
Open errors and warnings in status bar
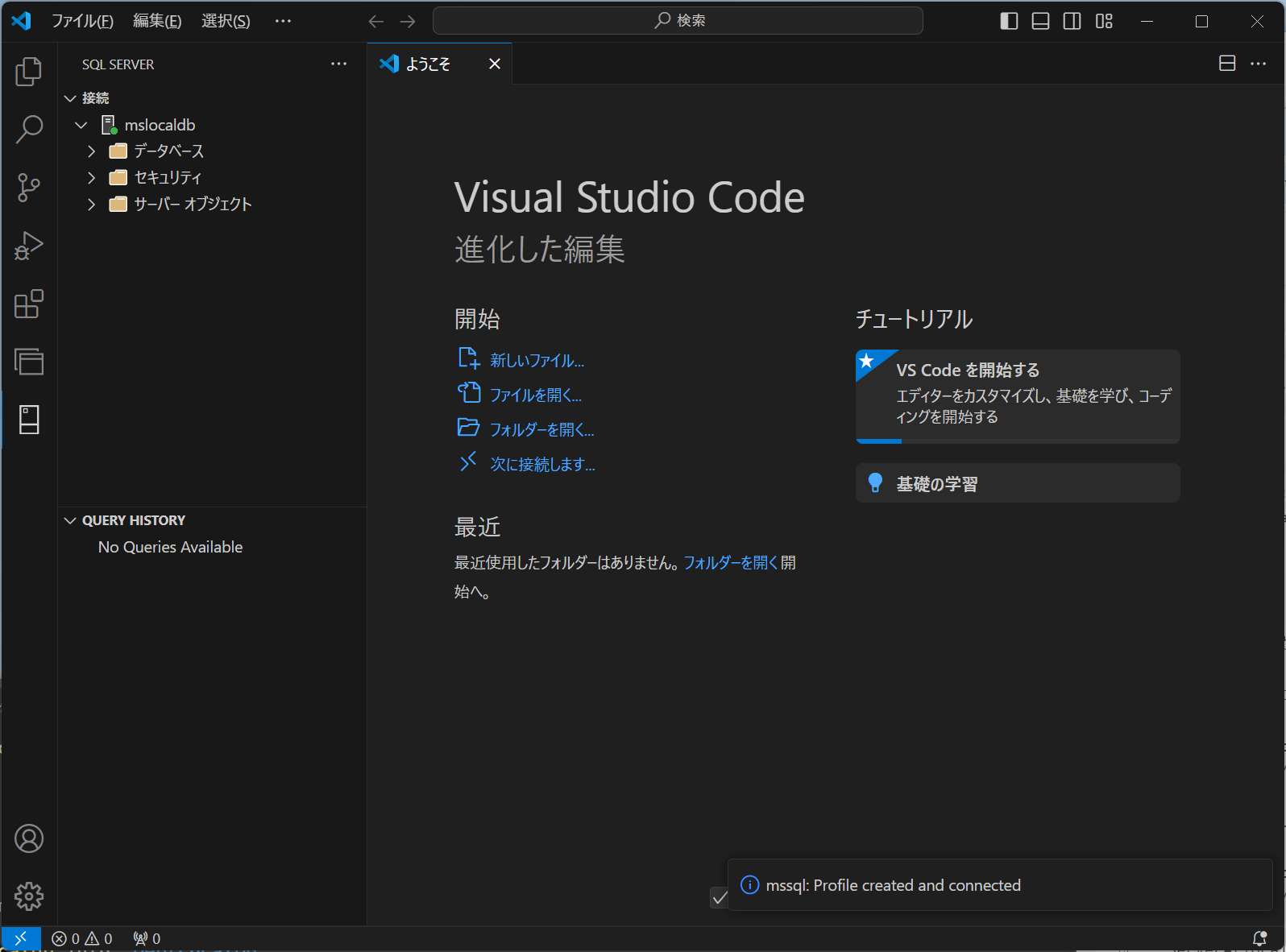click(82, 938)
